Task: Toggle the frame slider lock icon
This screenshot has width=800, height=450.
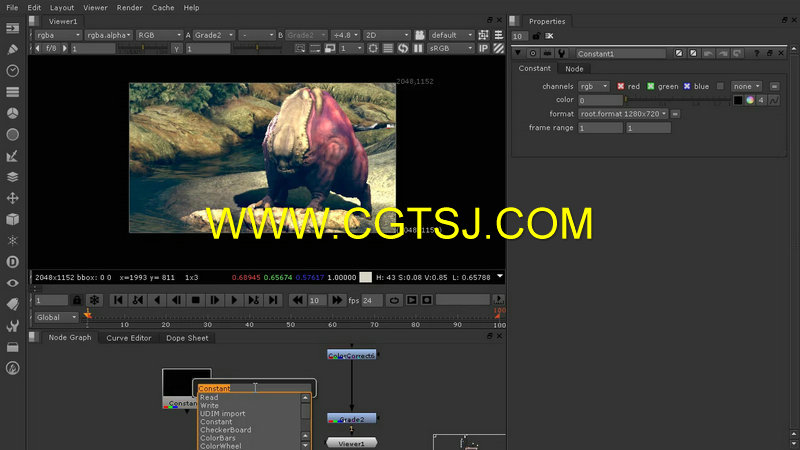Action: click(77, 300)
